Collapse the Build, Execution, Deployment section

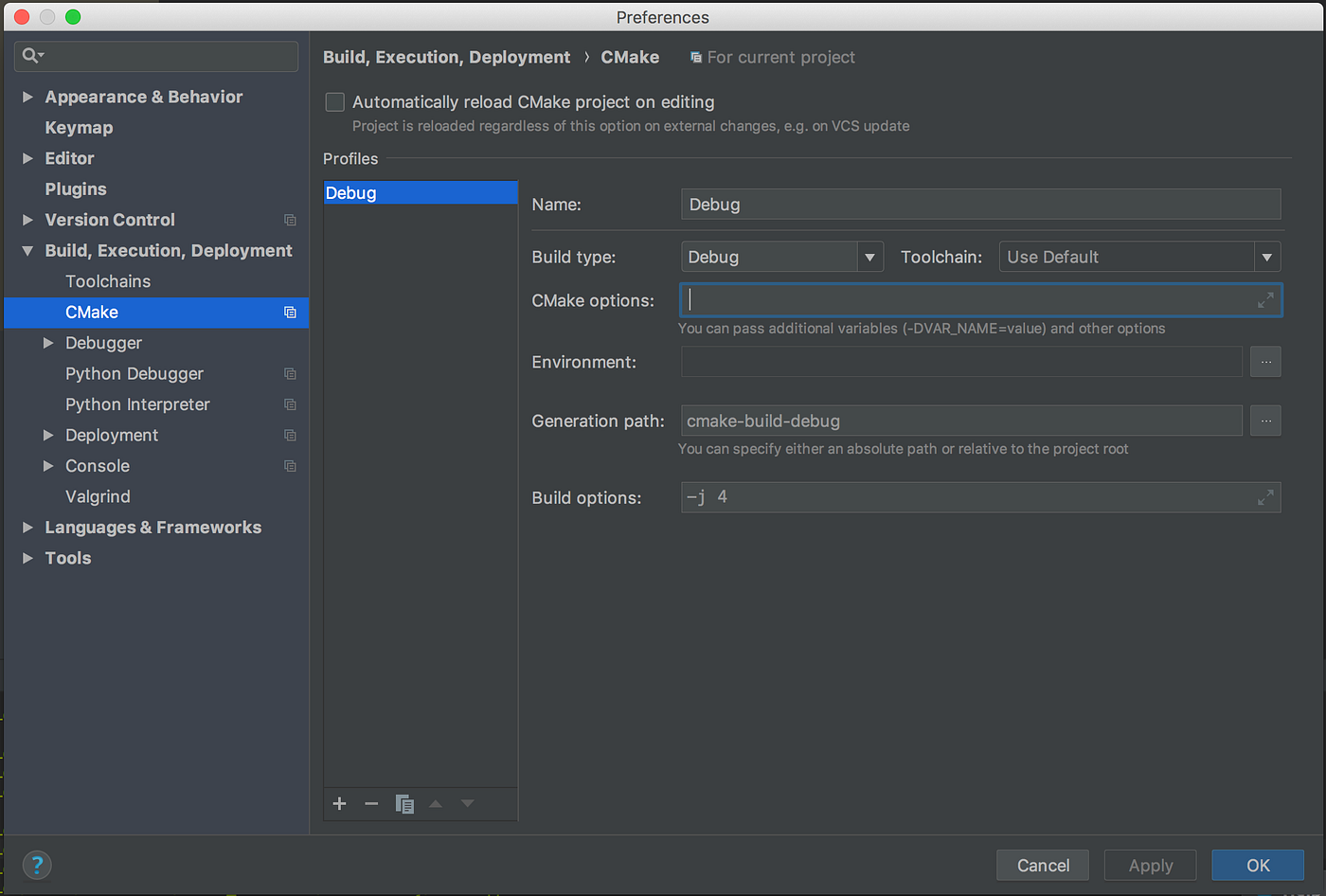[x=27, y=250]
